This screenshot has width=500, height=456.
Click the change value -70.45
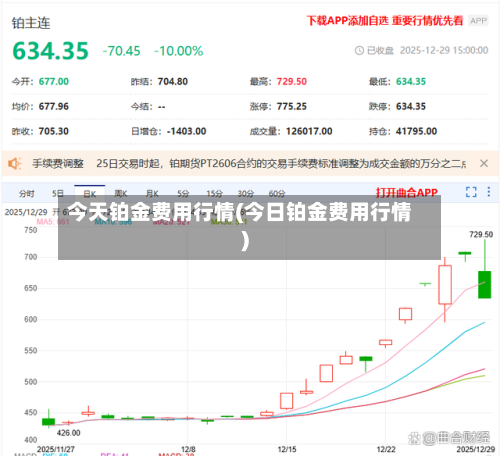tap(121, 51)
